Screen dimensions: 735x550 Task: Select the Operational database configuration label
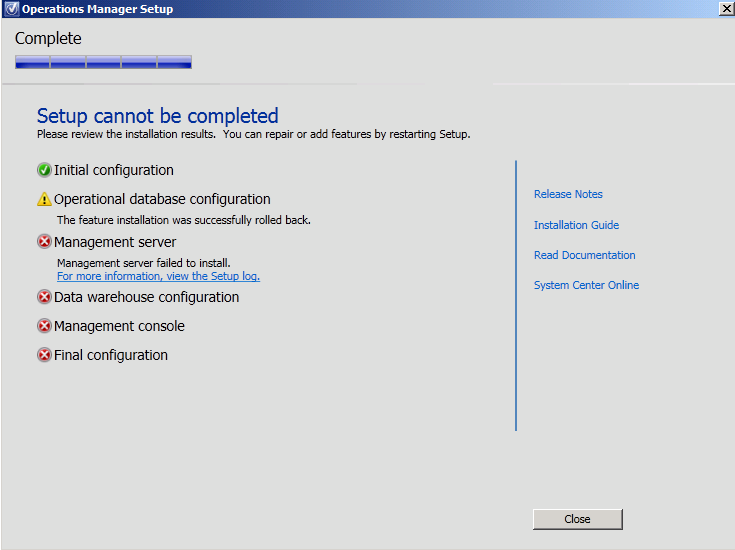coord(162,199)
